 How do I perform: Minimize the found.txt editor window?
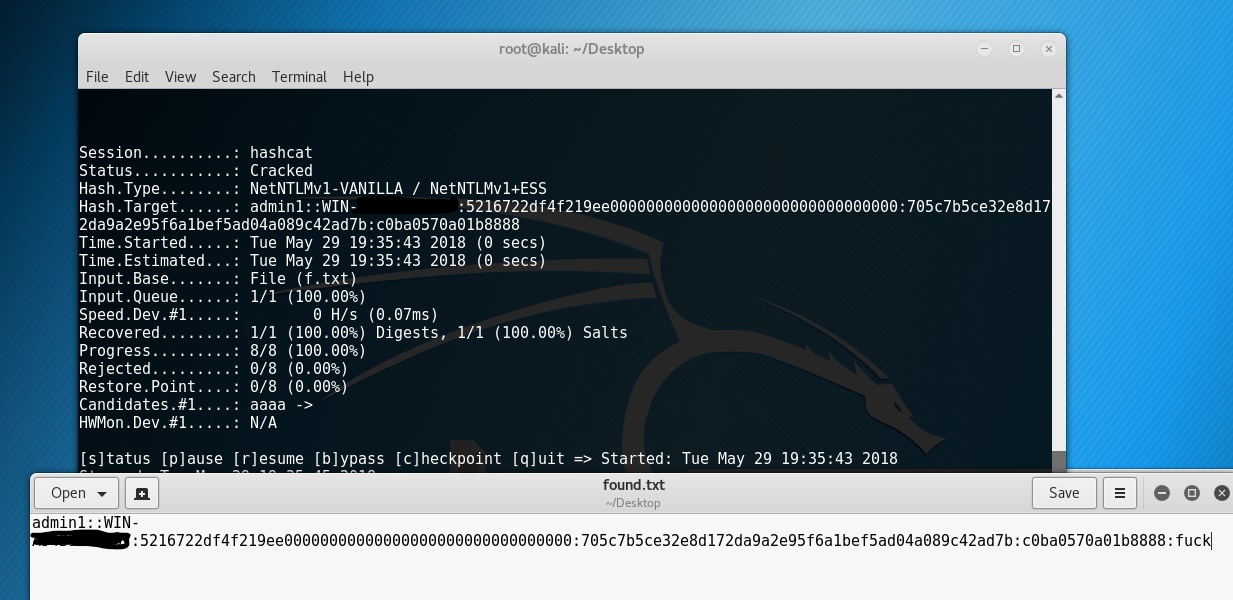point(1162,493)
